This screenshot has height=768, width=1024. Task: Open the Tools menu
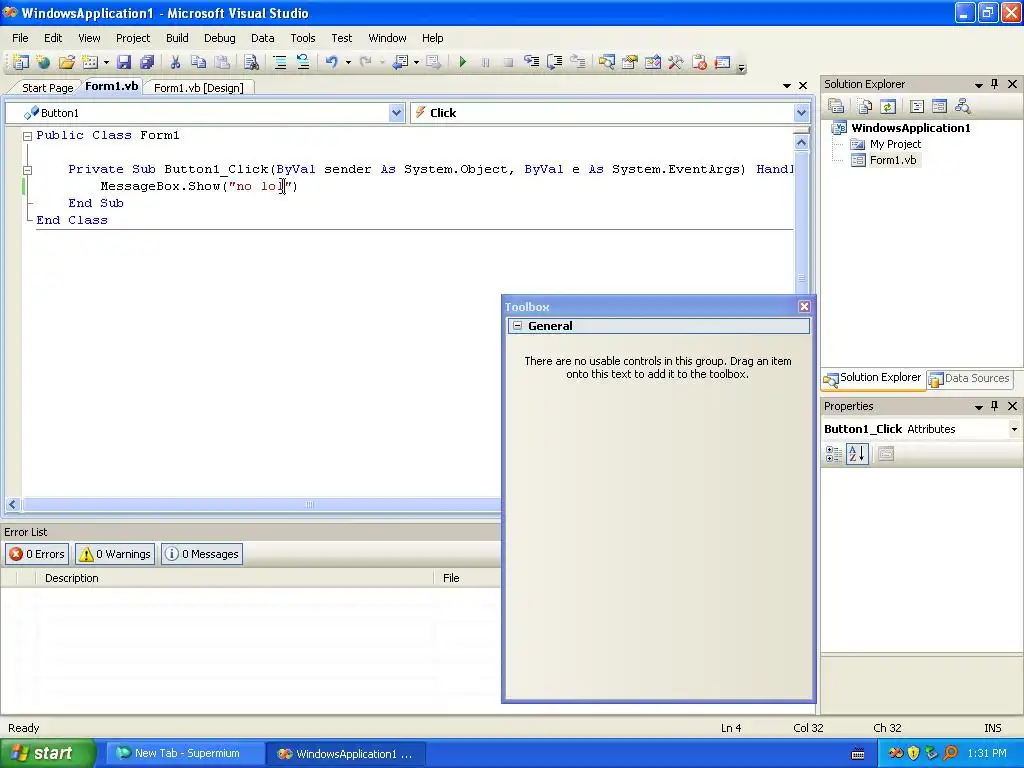click(x=302, y=38)
